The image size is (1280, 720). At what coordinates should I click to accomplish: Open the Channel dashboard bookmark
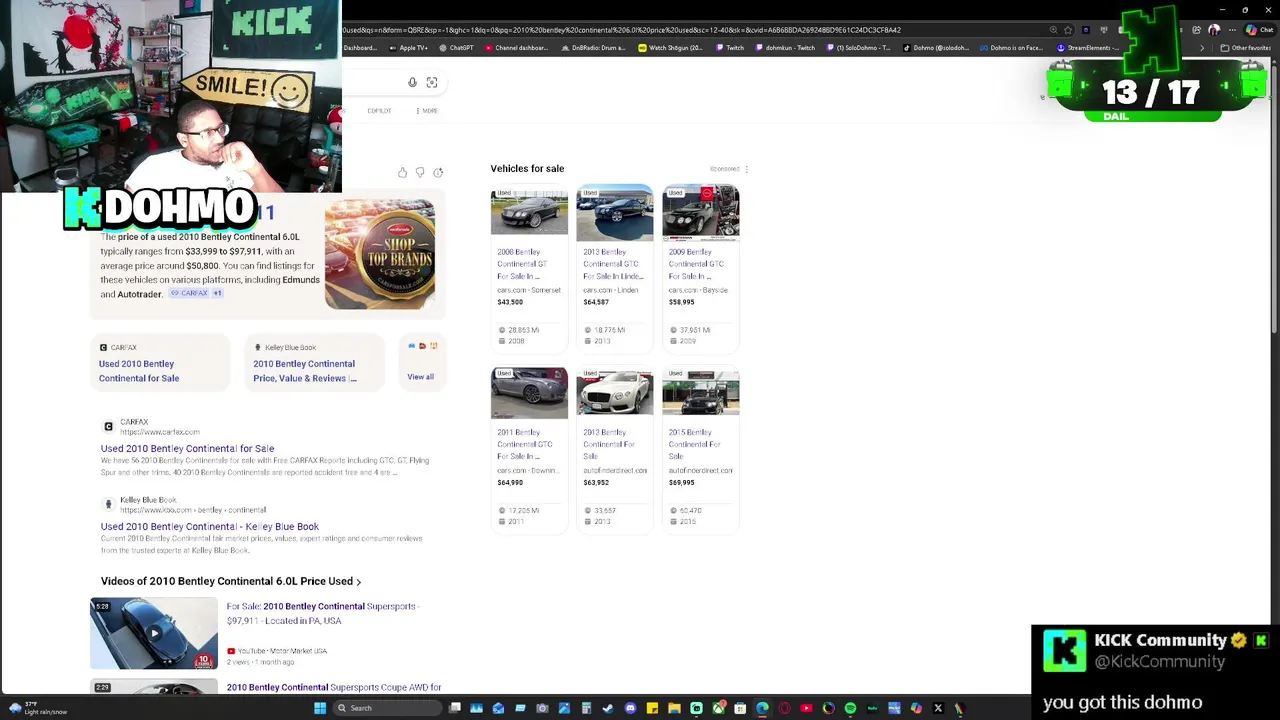point(516,48)
